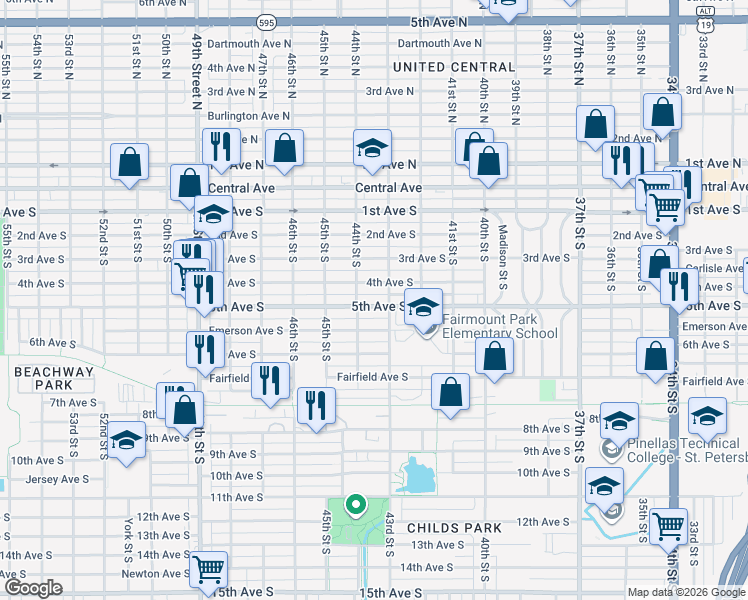
Task: Click the Google logo
Action: 33,589
